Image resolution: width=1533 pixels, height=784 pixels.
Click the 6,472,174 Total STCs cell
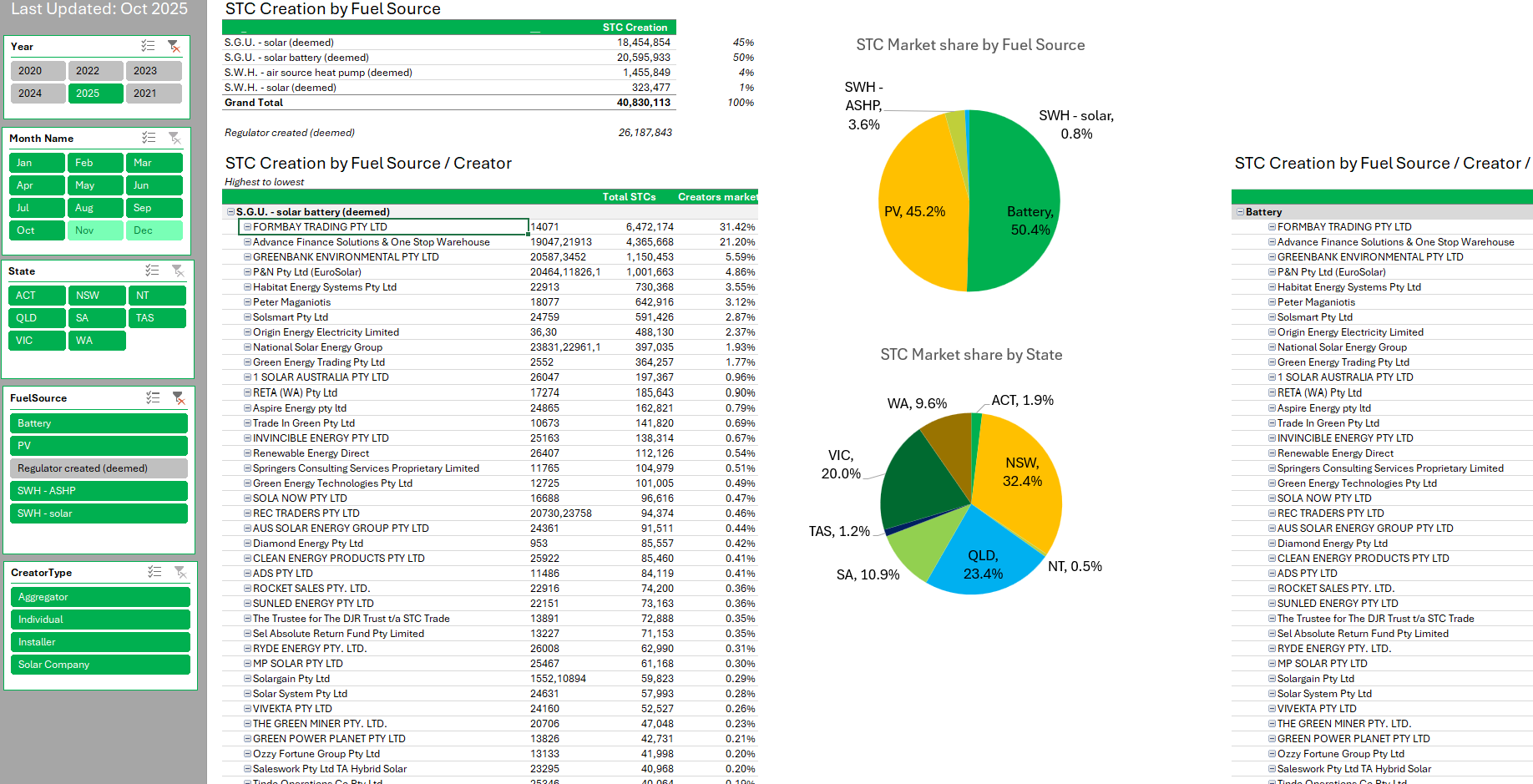pos(650,227)
